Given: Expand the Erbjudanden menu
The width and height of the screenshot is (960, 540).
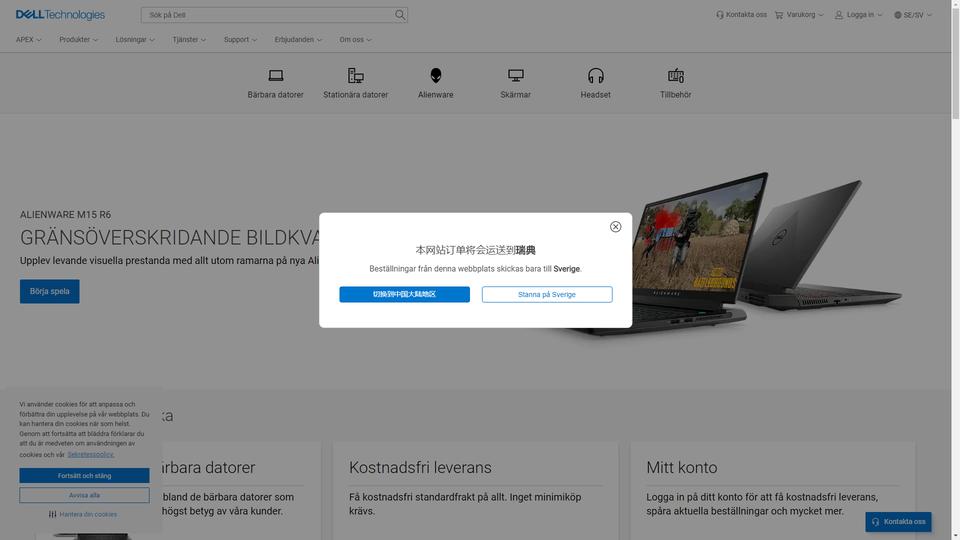Looking at the screenshot, I should coord(298,40).
